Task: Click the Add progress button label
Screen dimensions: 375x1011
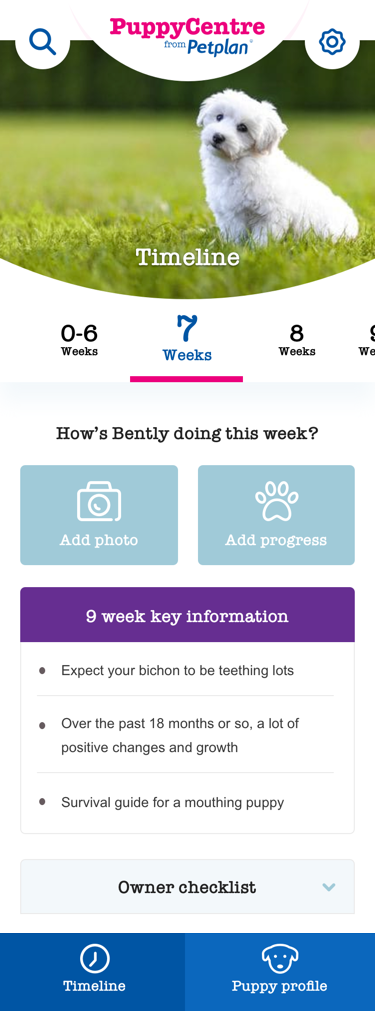Action: click(x=276, y=540)
